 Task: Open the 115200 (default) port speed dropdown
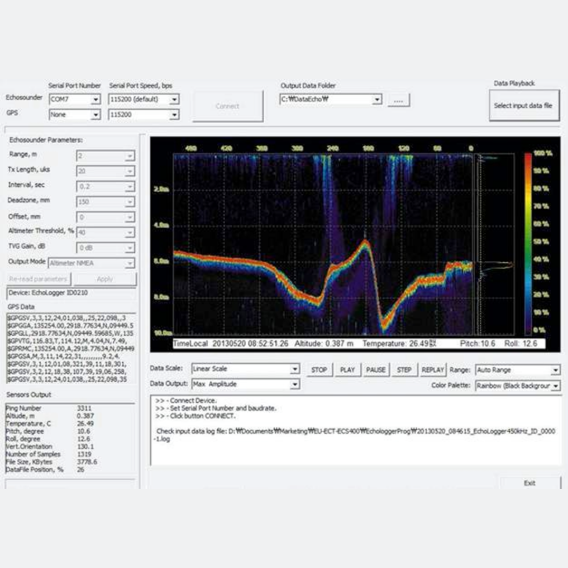pos(143,99)
